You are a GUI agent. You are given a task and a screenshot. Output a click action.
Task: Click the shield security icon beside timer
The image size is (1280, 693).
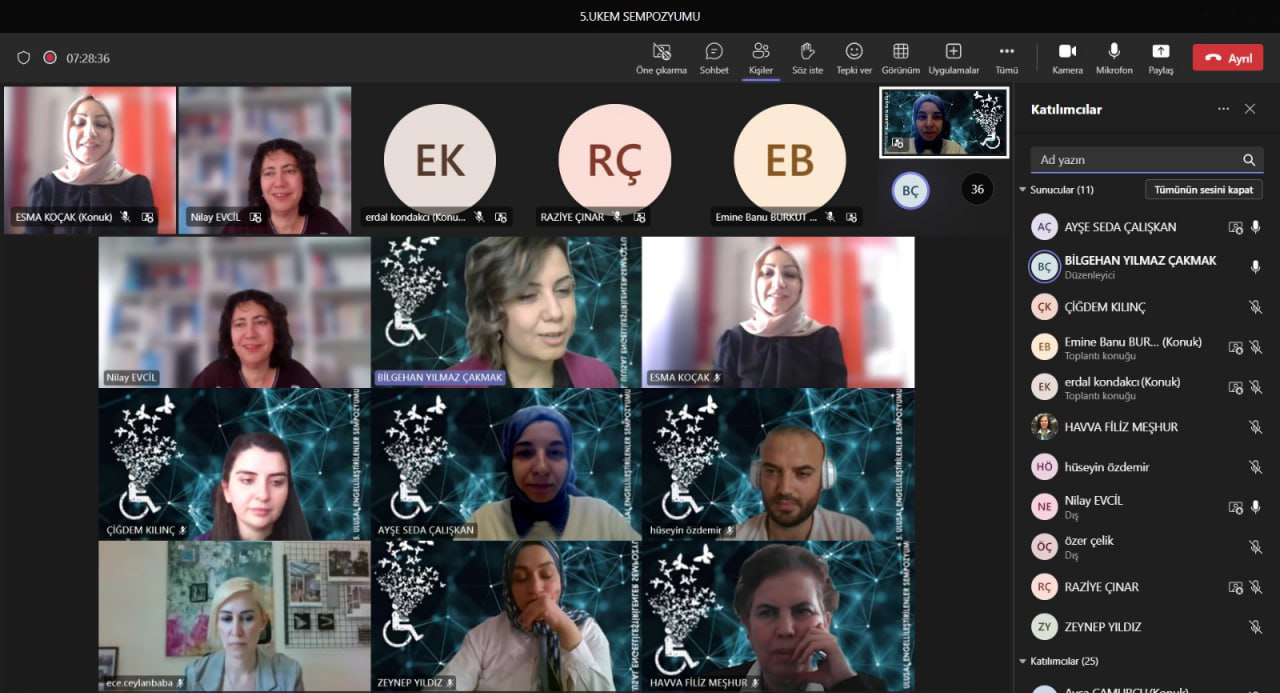click(24, 58)
